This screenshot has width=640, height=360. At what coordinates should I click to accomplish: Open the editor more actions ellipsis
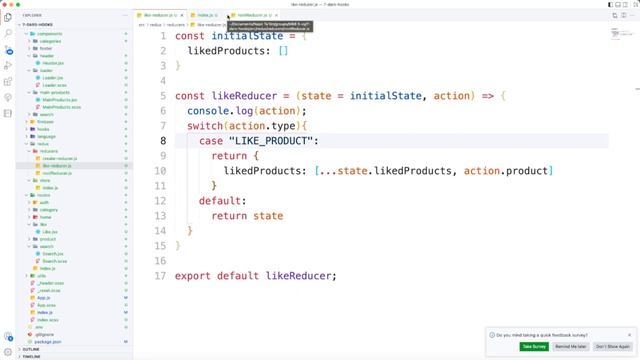coord(633,15)
